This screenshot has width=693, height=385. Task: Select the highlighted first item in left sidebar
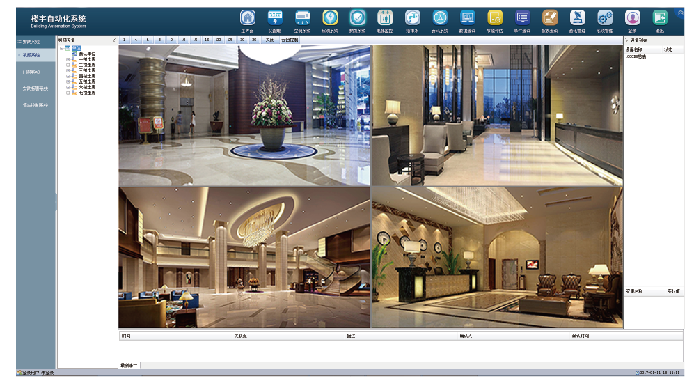pyautogui.click(x=36, y=55)
